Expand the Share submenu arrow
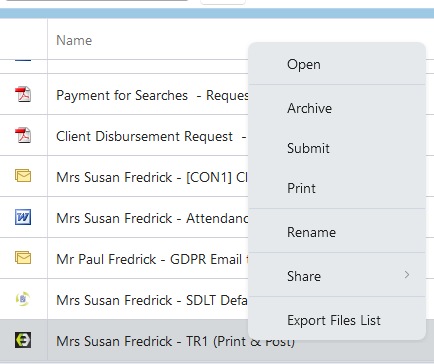Screen dimensions: 434x364 tap(407, 275)
